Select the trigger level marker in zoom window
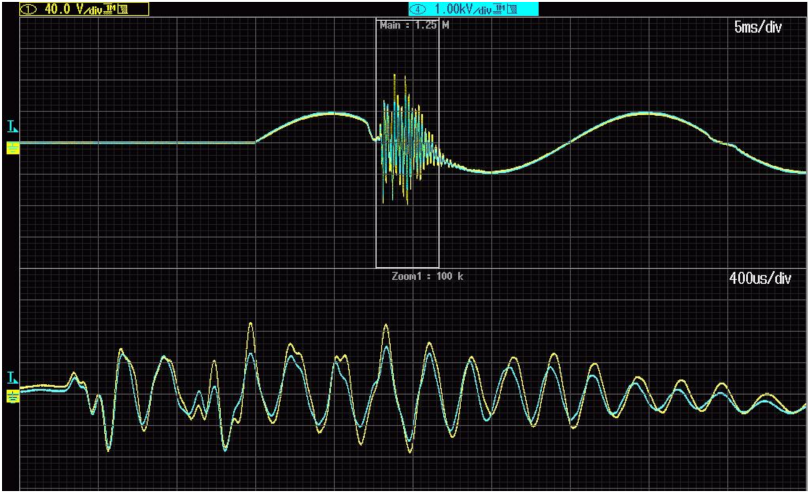This screenshot has width=812, height=495. point(12,378)
